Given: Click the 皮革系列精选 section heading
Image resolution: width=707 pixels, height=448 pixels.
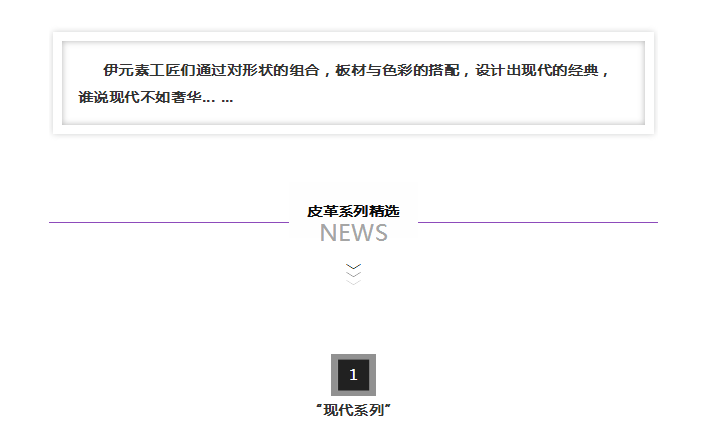Looking at the screenshot, I should pyautogui.click(x=353, y=211).
